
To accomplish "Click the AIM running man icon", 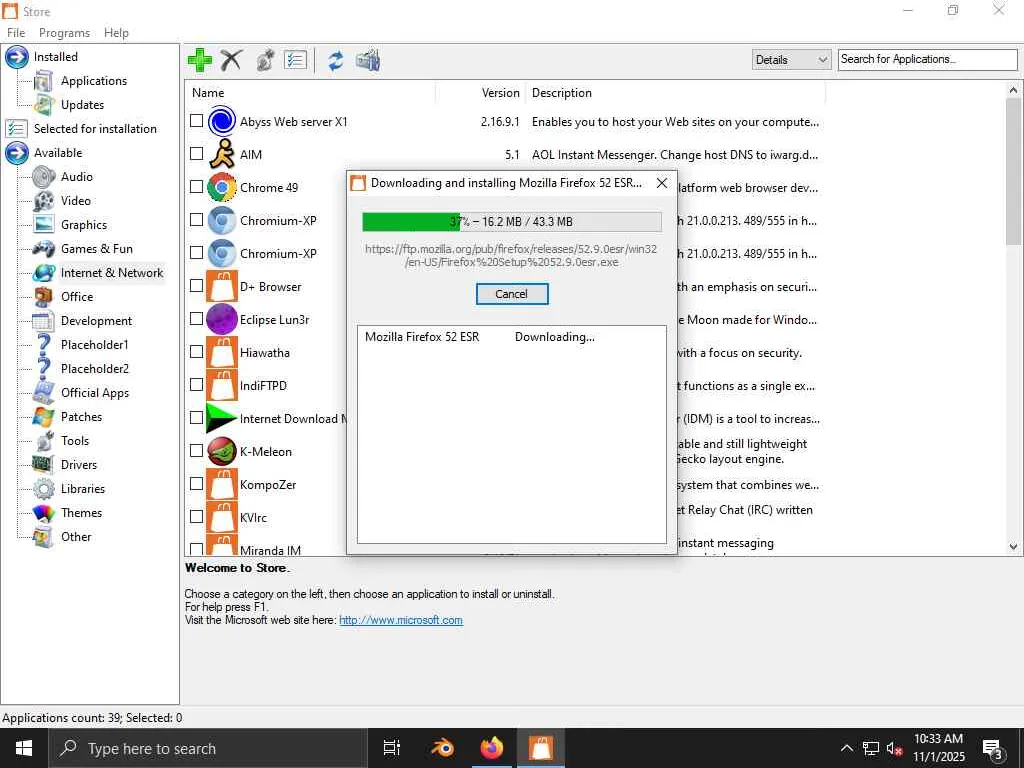I will tap(222, 154).
